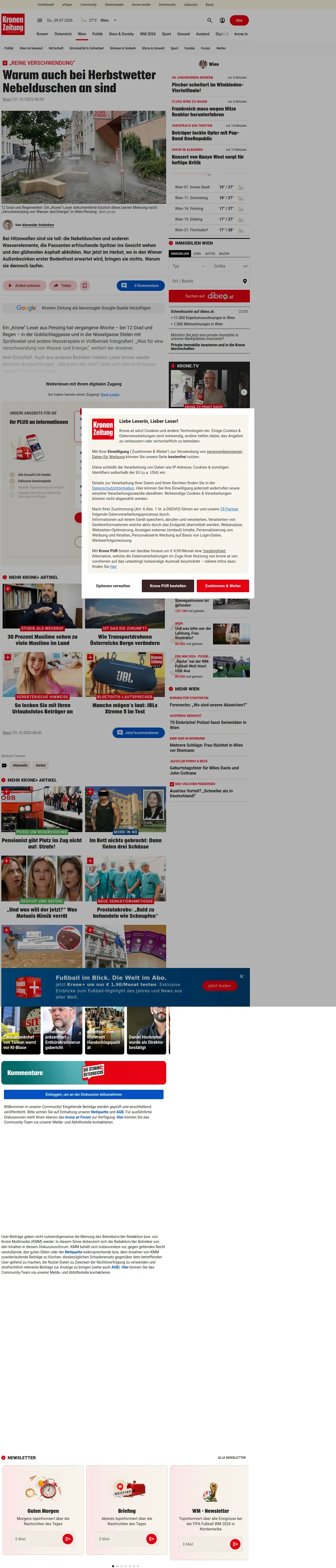The width and height of the screenshot is (336, 1568).
Task: Click weather icon for Wien 01. Innere Stadt
Action: click(240, 187)
